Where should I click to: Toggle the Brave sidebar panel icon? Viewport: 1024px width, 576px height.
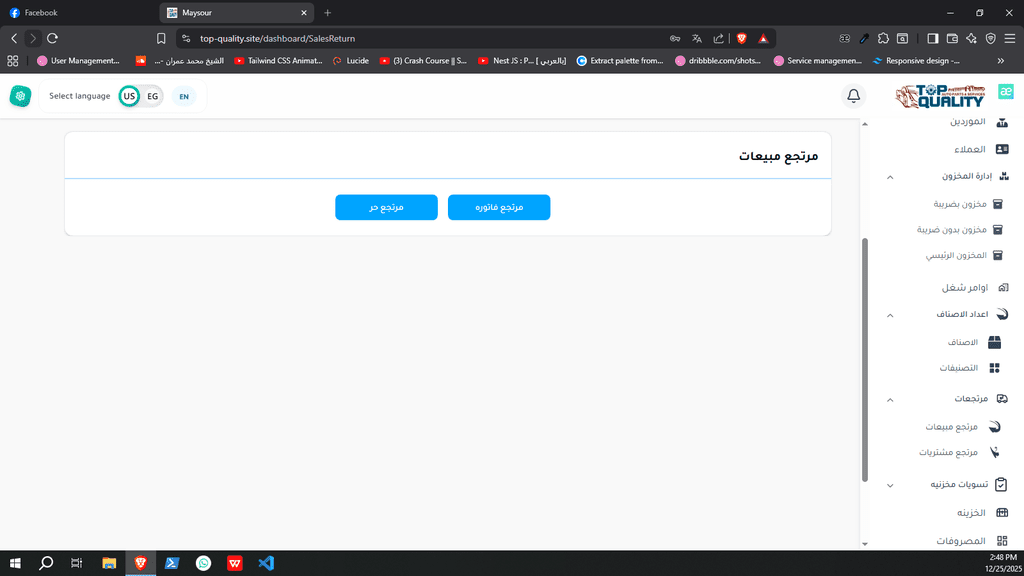(933, 39)
